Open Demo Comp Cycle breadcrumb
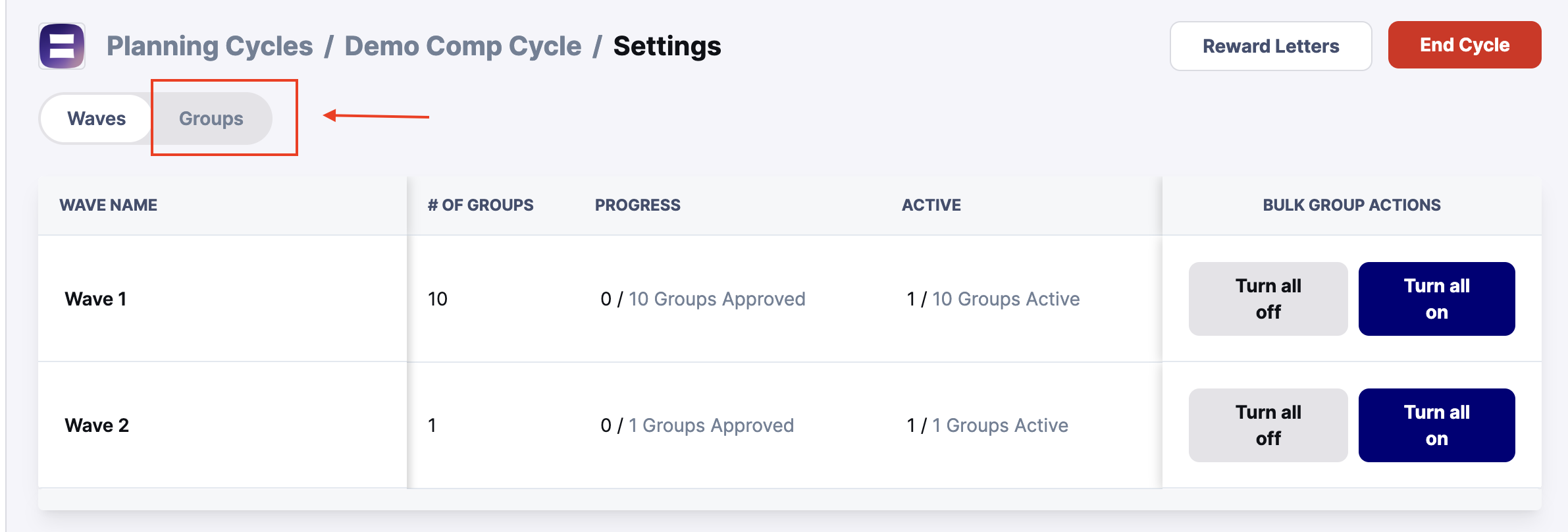This screenshot has height=532, width=1568. click(x=463, y=46)
